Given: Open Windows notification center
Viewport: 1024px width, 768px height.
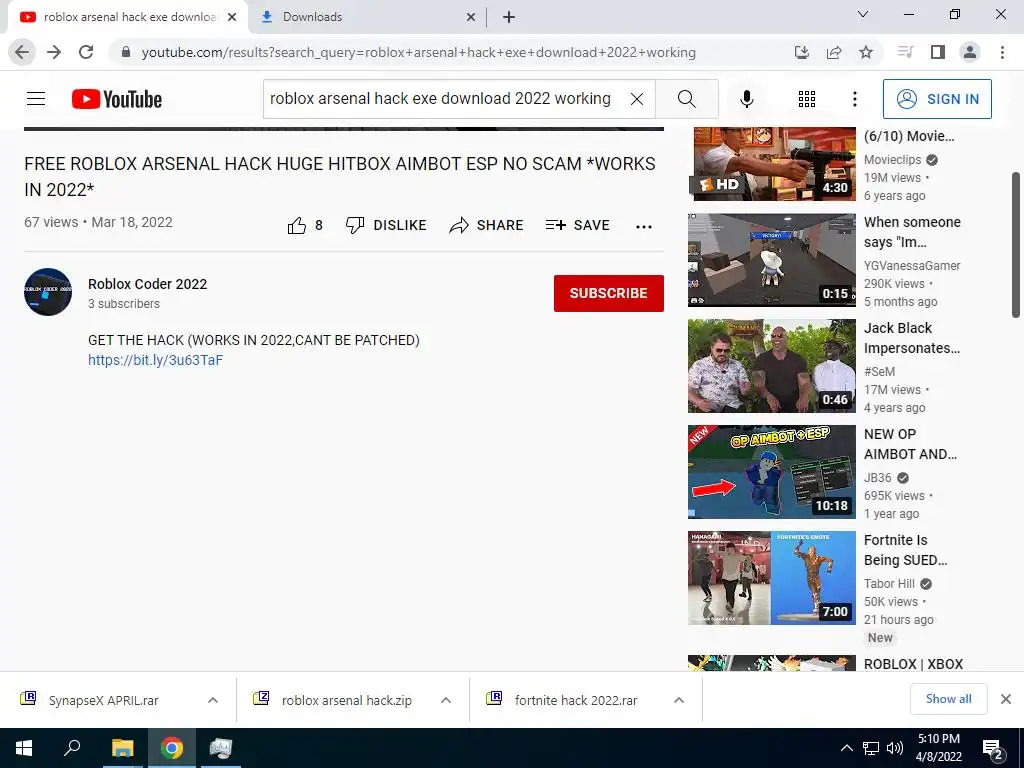Looking at the screenshot, I should pyautogui.click(x=993, y=749).
